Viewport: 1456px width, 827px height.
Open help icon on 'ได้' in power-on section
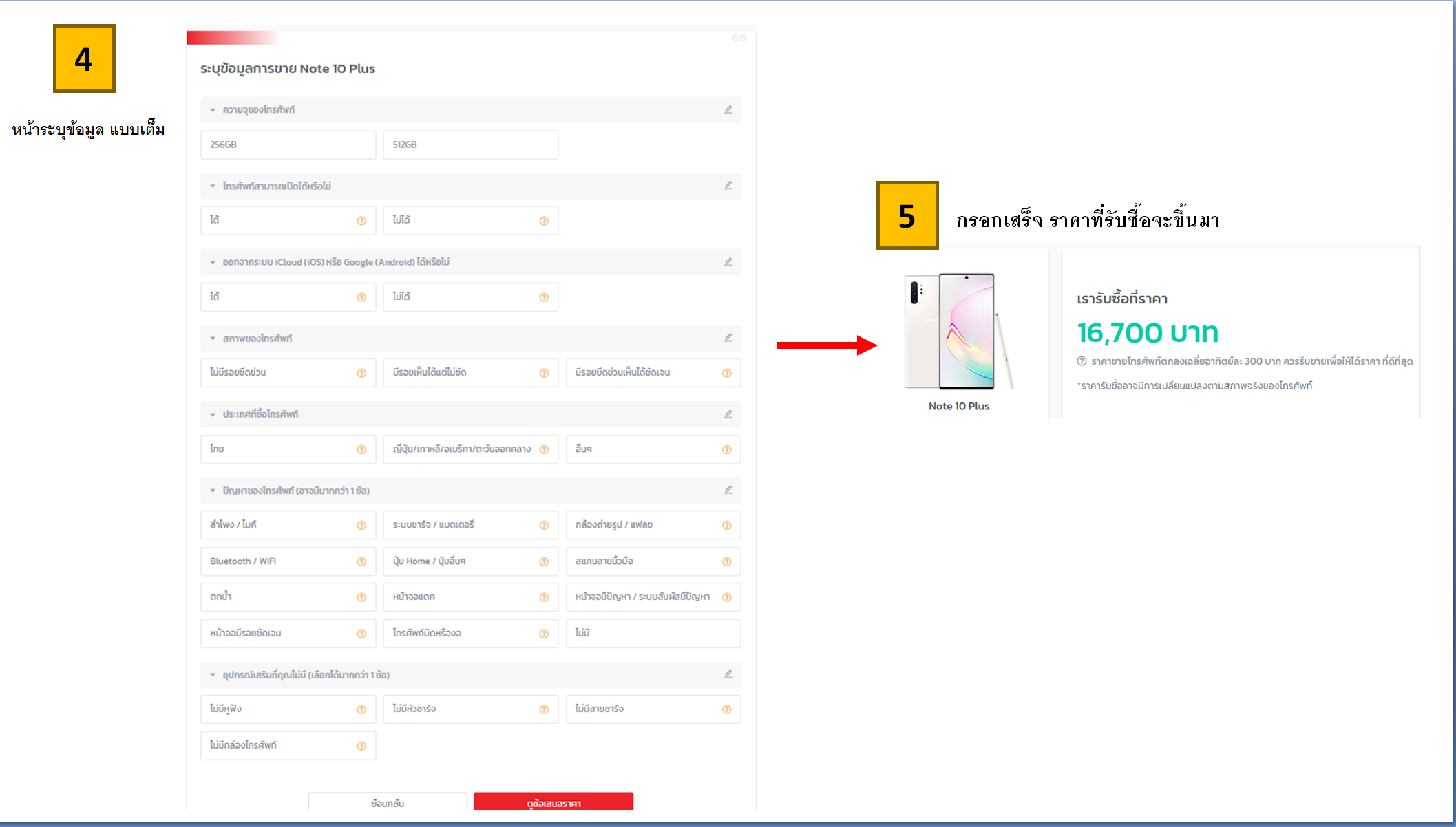pos(361,221)
